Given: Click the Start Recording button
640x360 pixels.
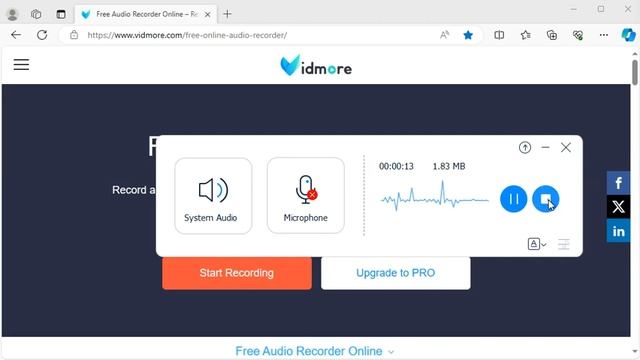Looking at the screenshot, I should pyautogui.click(x=237, y=273).
